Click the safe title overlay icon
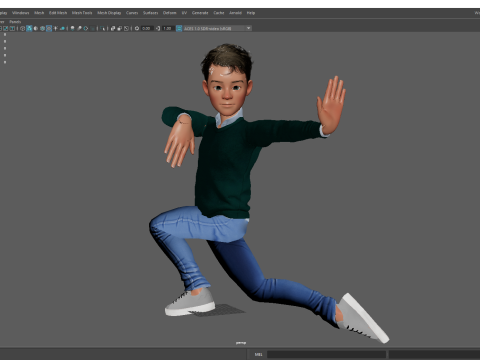Viewport: 480px width, 360px height. 12,28
